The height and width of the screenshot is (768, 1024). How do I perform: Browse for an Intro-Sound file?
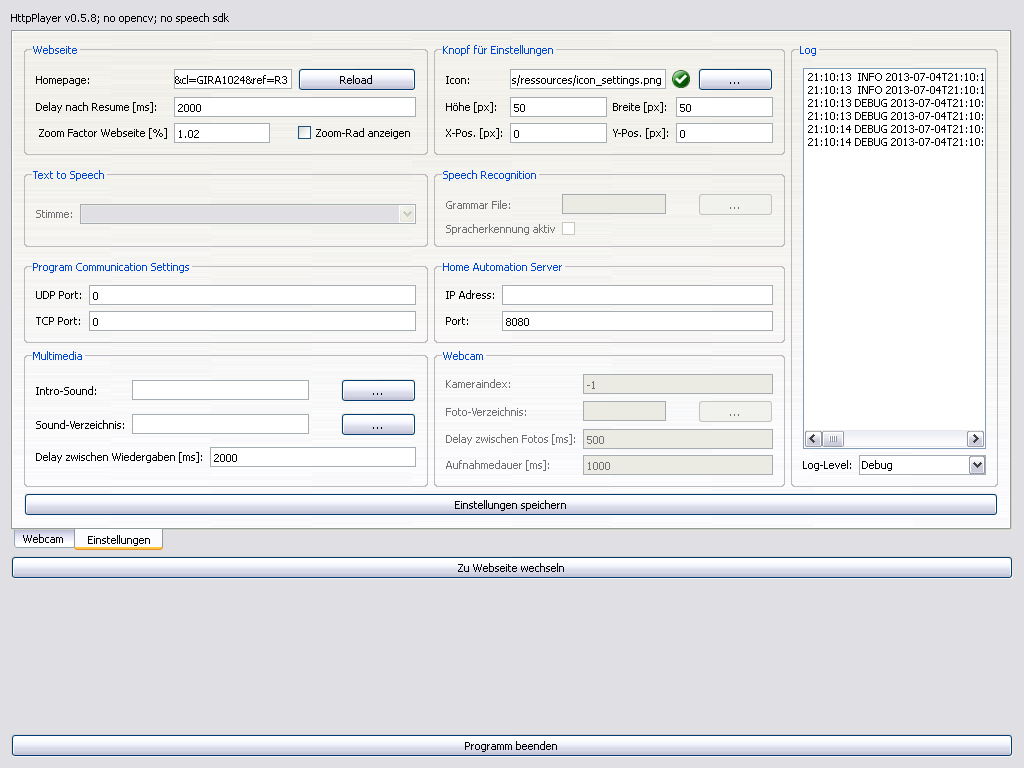pos(378,390)
